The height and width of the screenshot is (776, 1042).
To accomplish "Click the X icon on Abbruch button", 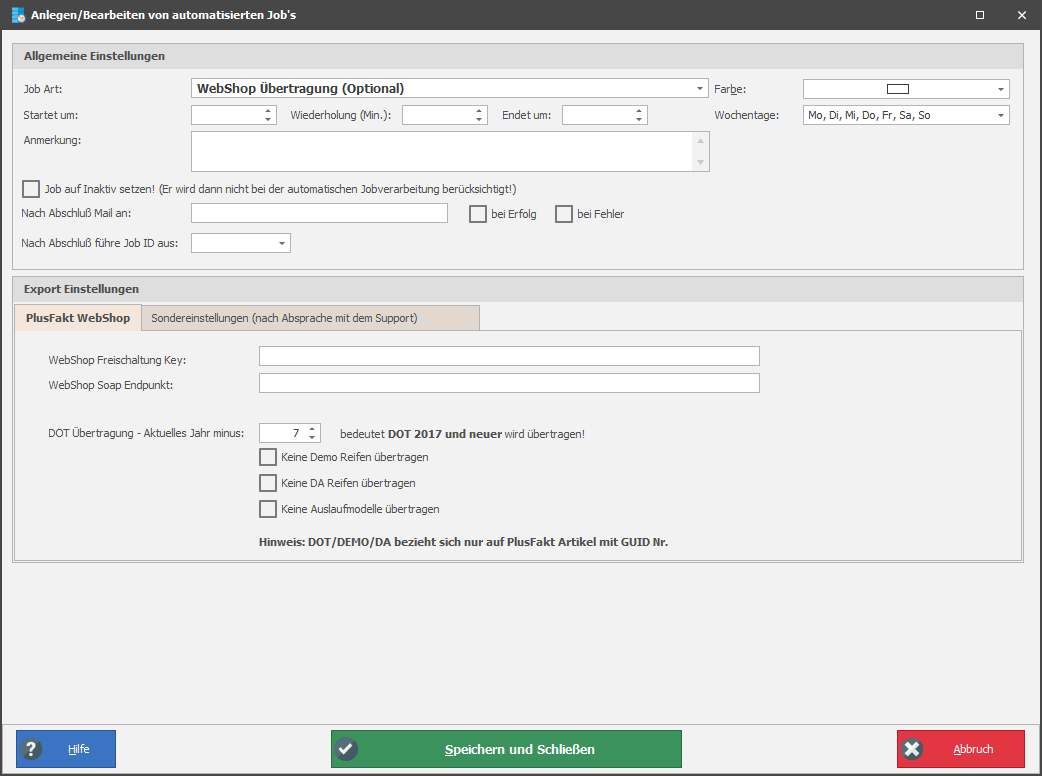I will pos(913,749).
